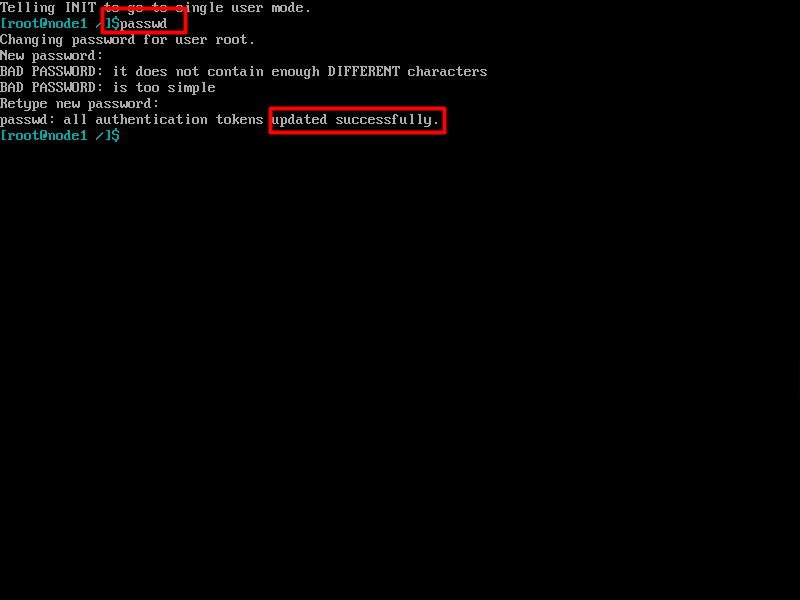Click the word 'simple' in second warning

191,88
